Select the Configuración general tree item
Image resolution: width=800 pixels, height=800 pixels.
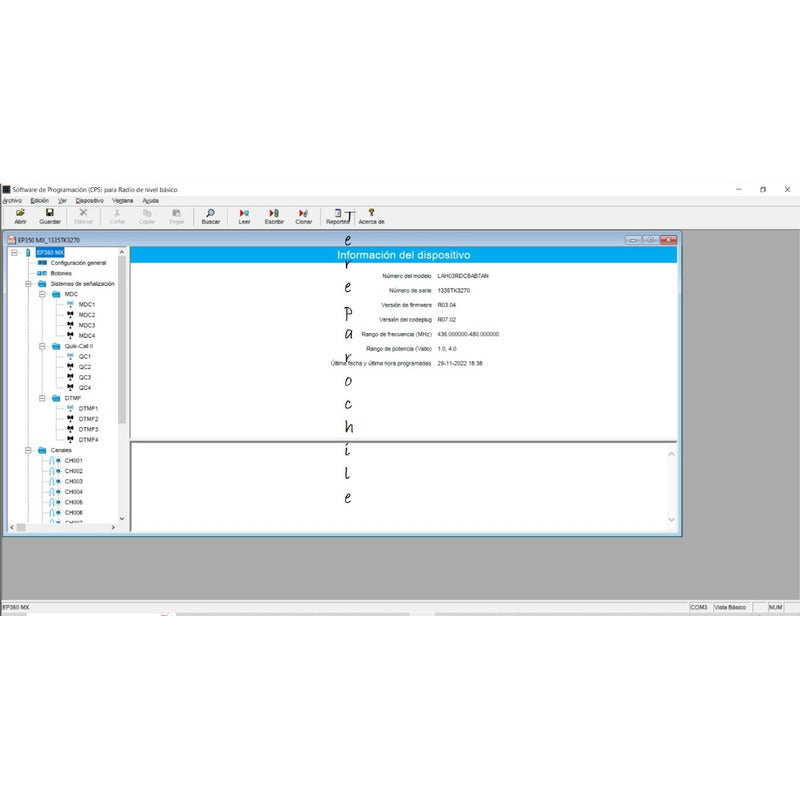[77, 264]
